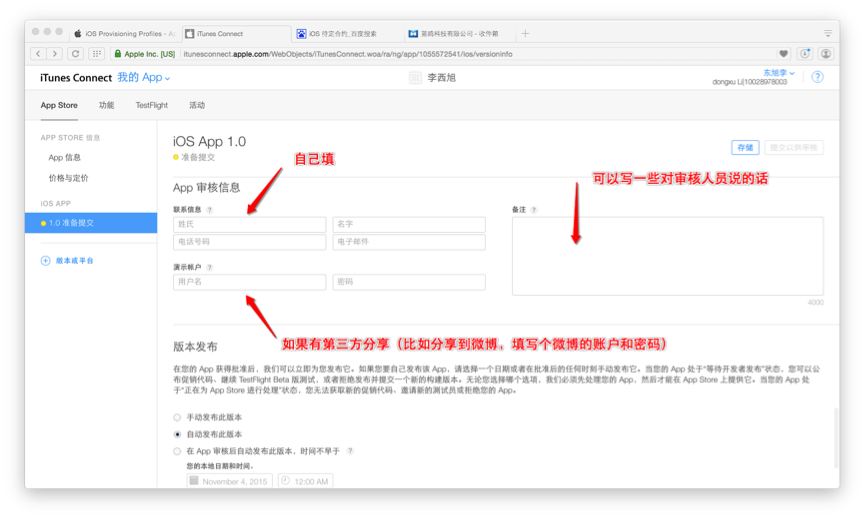Click the green Apple Inc. security lock
865x519 pixels.
pyautogui.click(x=118, y=53)
